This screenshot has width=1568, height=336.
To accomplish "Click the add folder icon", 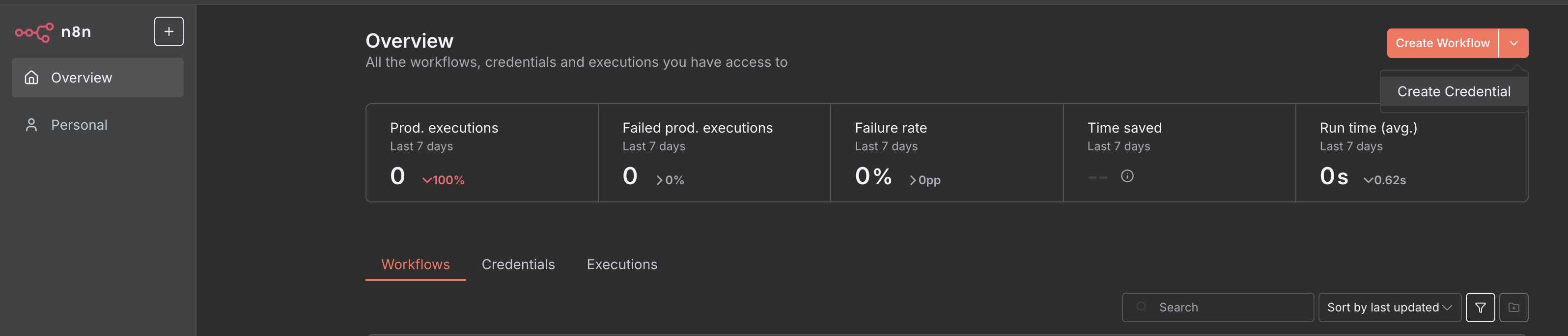I will [1514, 308].
